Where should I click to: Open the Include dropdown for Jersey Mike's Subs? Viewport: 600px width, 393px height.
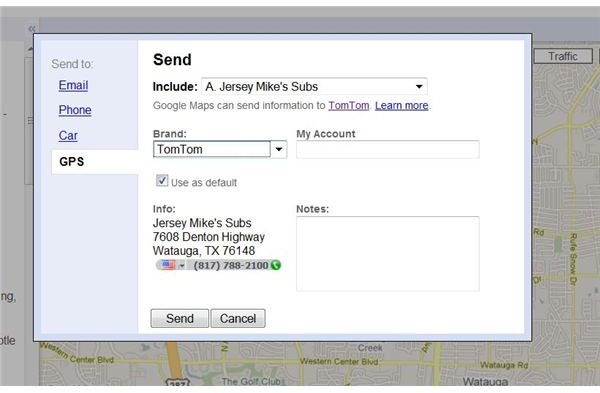[314, 86]
